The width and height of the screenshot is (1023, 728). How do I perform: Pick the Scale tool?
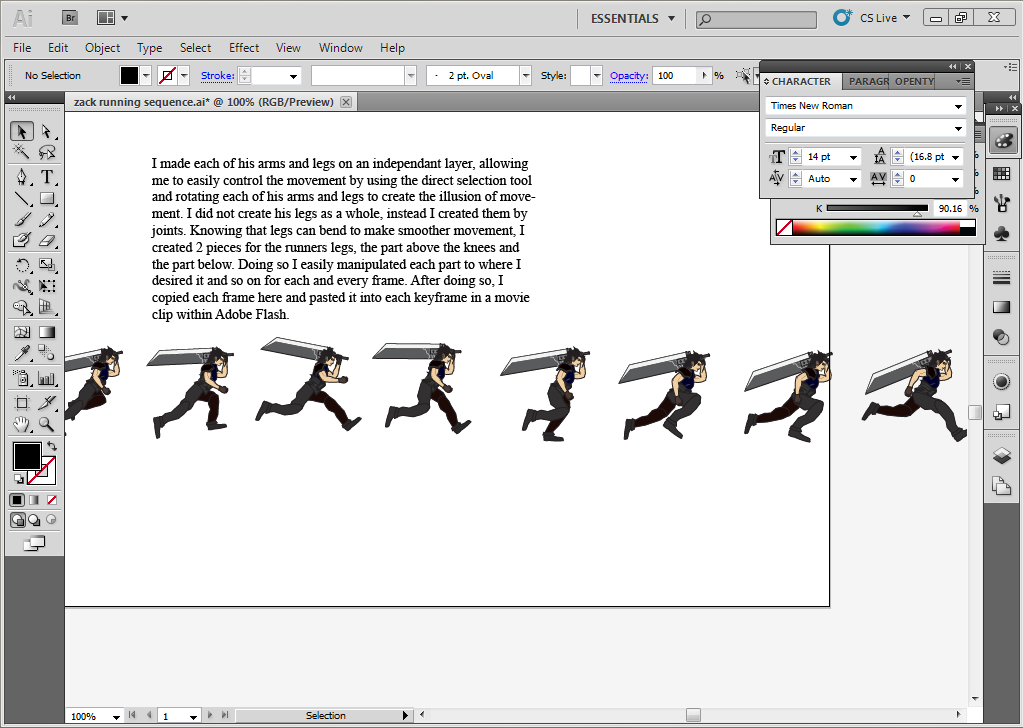coord(46,265)
